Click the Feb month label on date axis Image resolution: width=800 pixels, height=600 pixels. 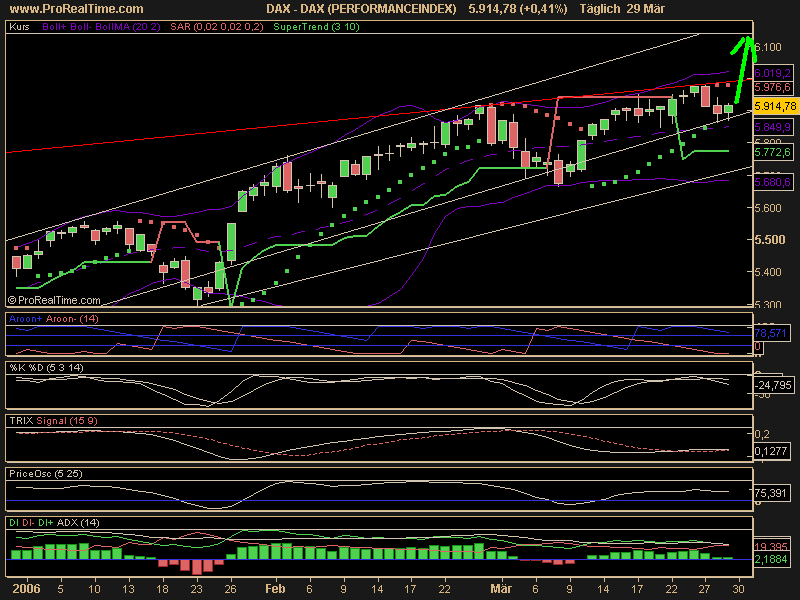[x=276, y=589]
